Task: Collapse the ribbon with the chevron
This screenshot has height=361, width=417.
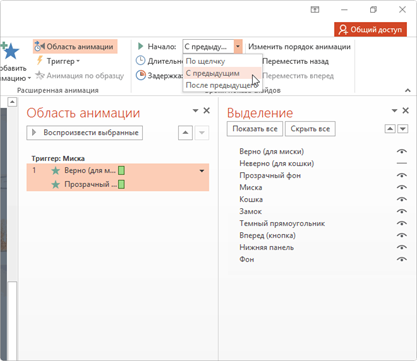Action: coord(407,90)
